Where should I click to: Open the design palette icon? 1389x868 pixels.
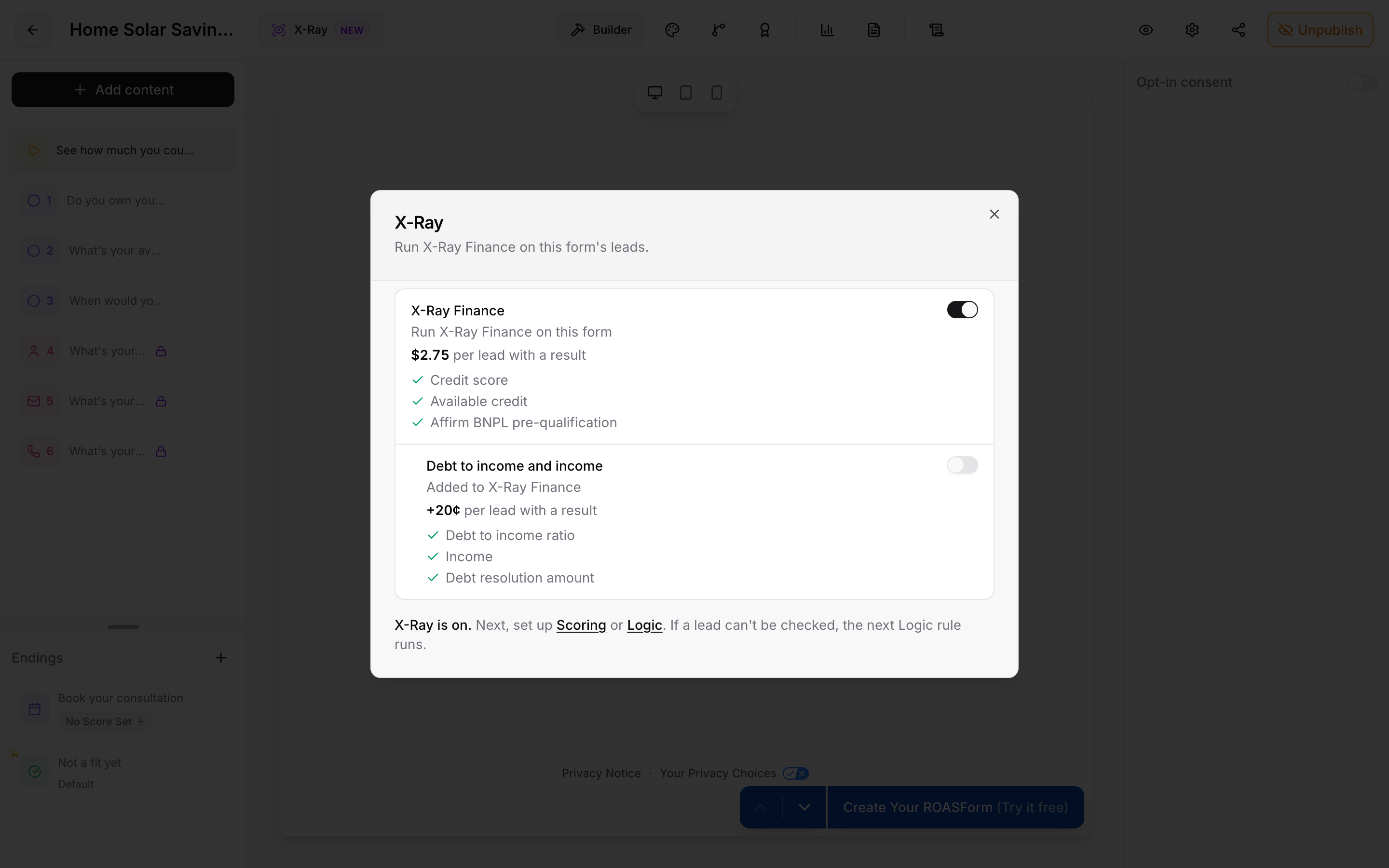tap(672, 30)
